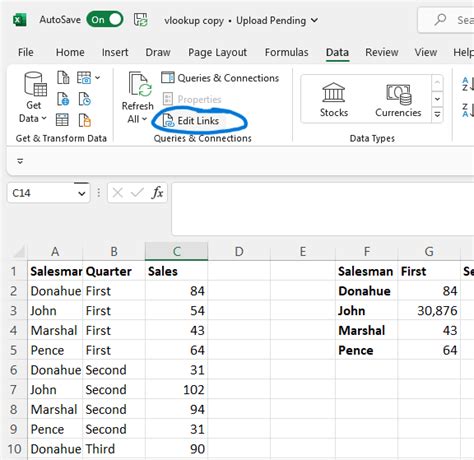
Task: Click the Select All corner triangle
Action: tap(19, 251)
